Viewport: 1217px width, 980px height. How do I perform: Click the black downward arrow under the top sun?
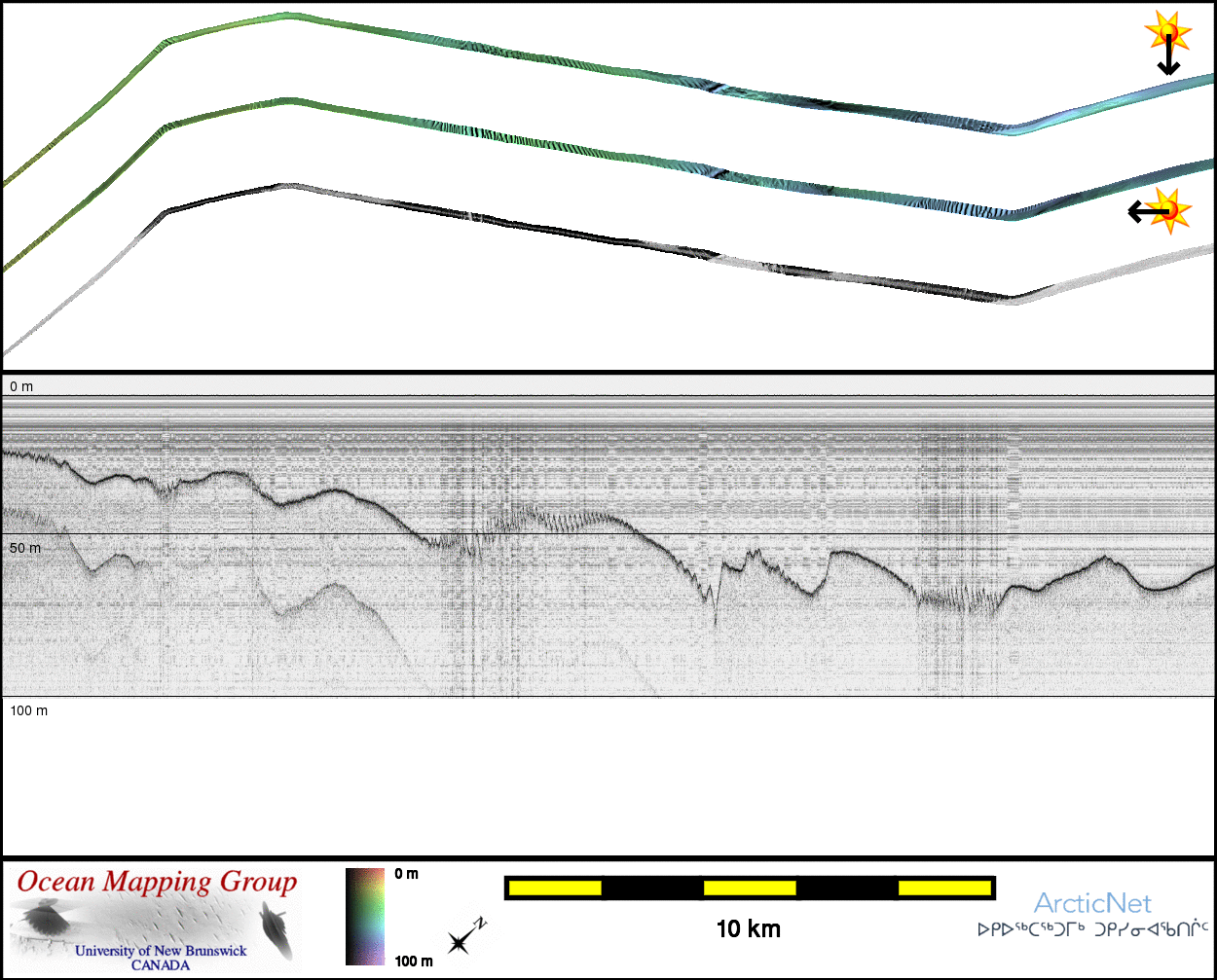click(1168, 60)
